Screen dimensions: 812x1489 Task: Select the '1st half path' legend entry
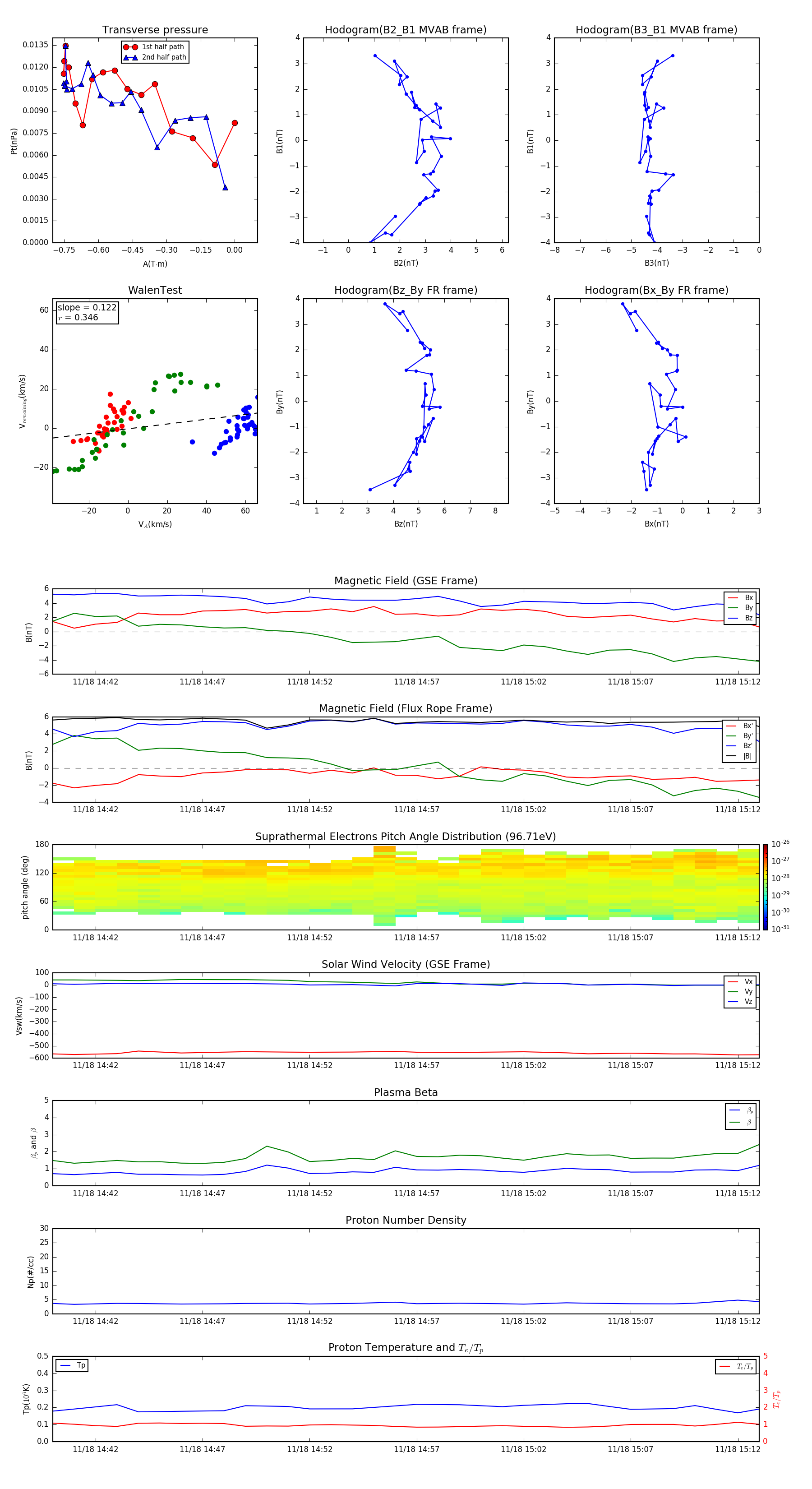click(x=154, y=47)
